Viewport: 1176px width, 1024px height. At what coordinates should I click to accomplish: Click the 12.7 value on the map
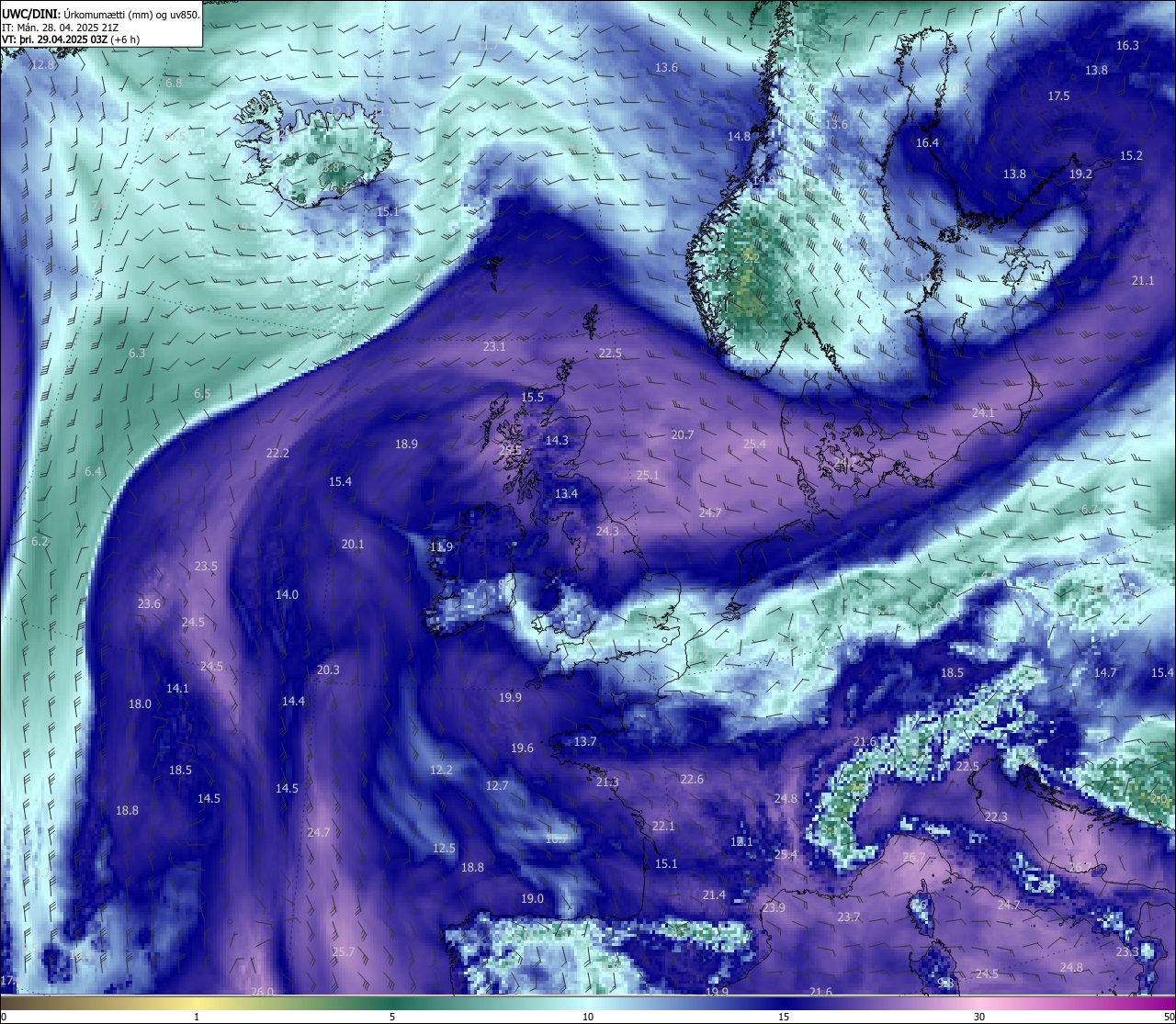click(497, 786)
